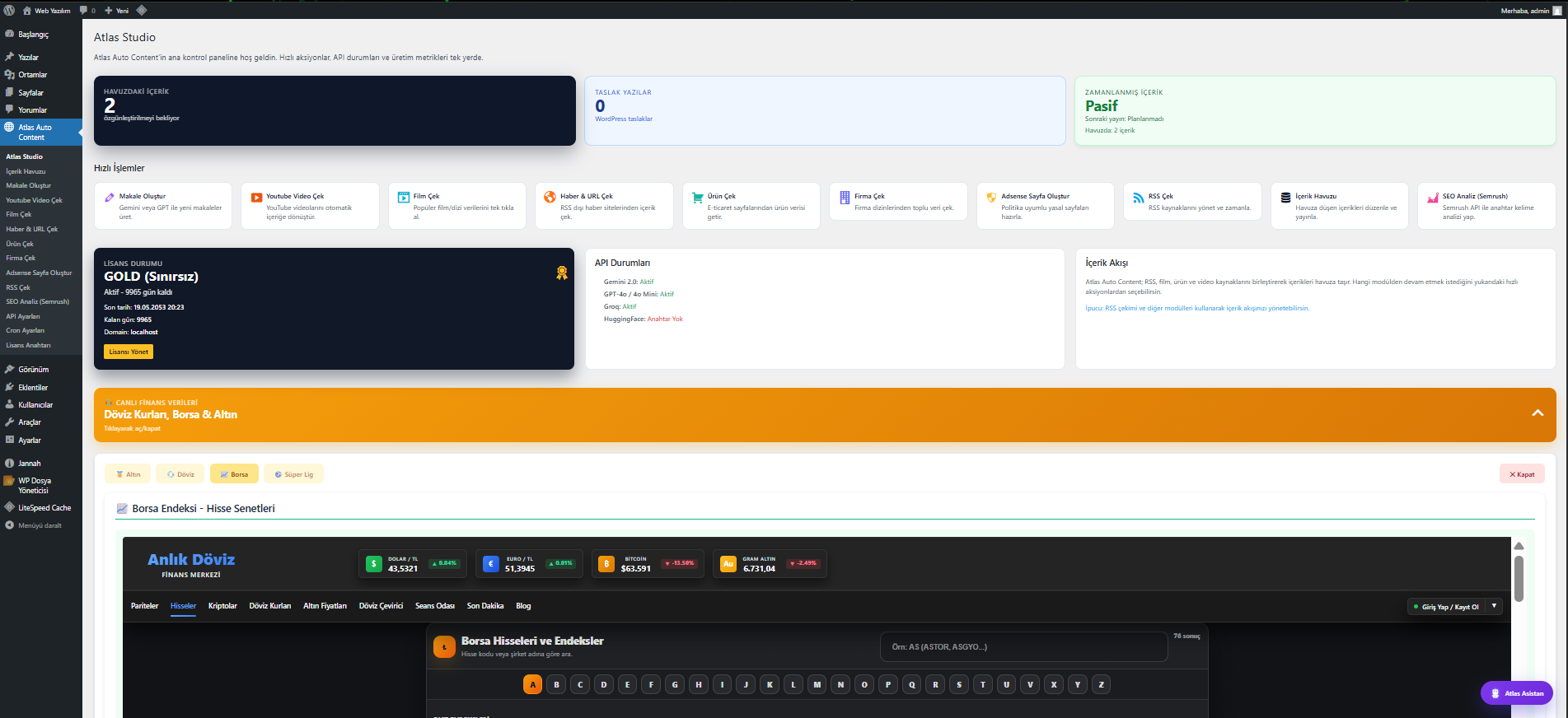Open Eklentiler plugins icon in sidebar
Screen dimensions: 1568x718
(10, 388)
